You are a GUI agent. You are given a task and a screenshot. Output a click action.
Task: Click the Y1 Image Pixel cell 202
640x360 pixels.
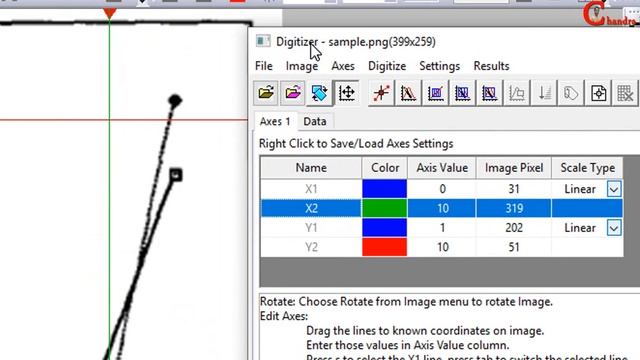514,228
